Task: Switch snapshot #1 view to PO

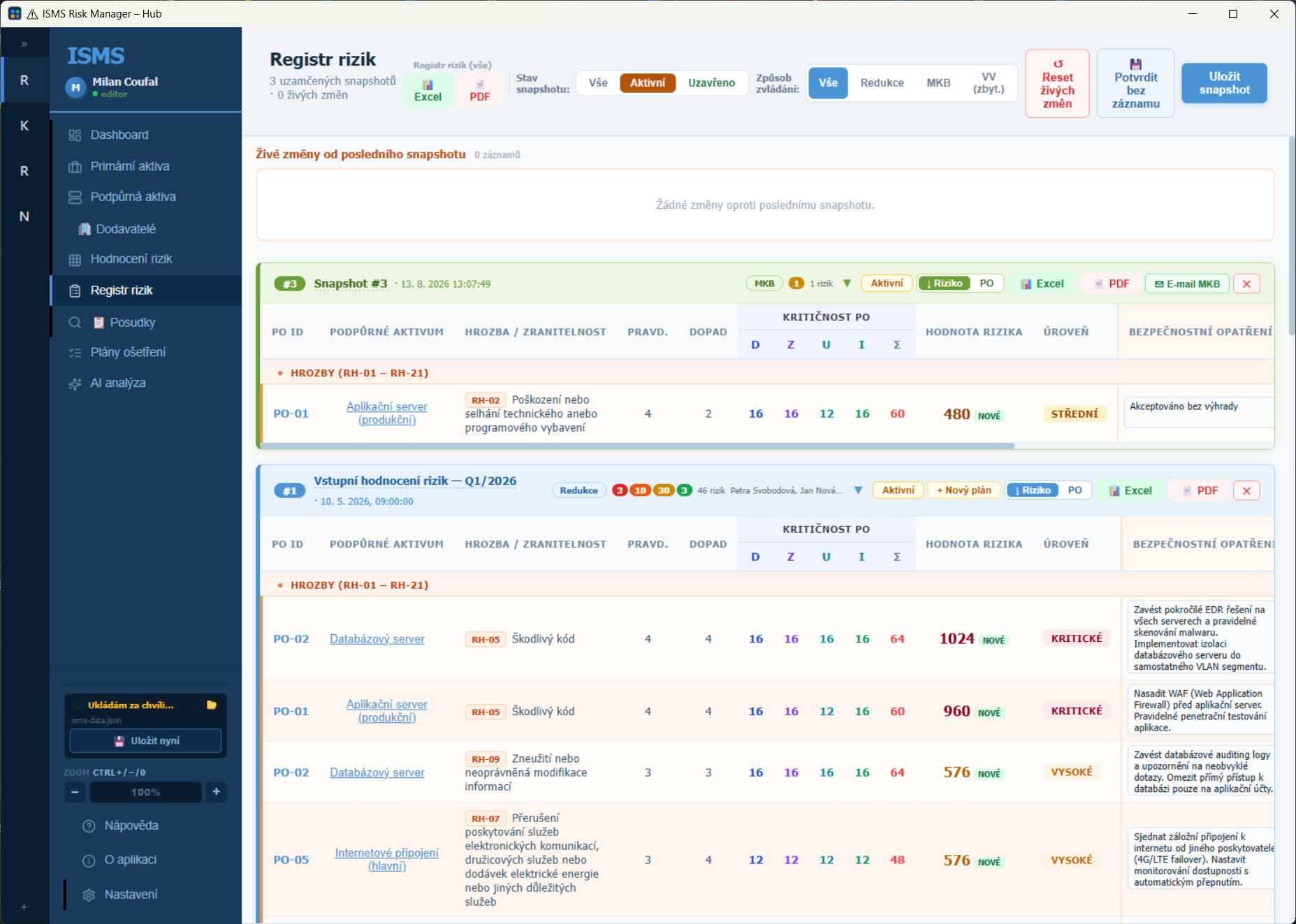Action: 1075,490
